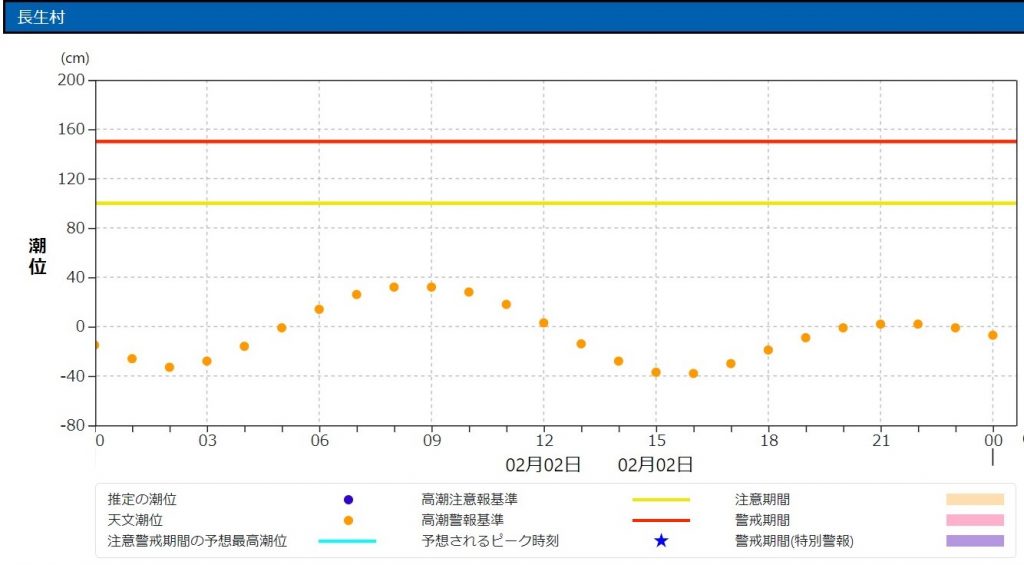Click the tide data point at 12 hours
The width and height of the screenshot is (1024, 565).
tap(543, 323)
